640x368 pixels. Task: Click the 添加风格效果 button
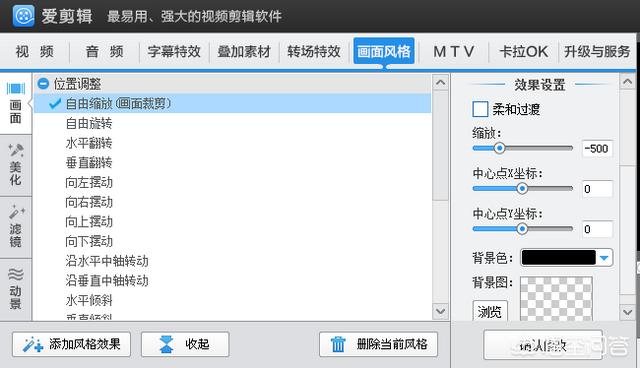(71, 344)
